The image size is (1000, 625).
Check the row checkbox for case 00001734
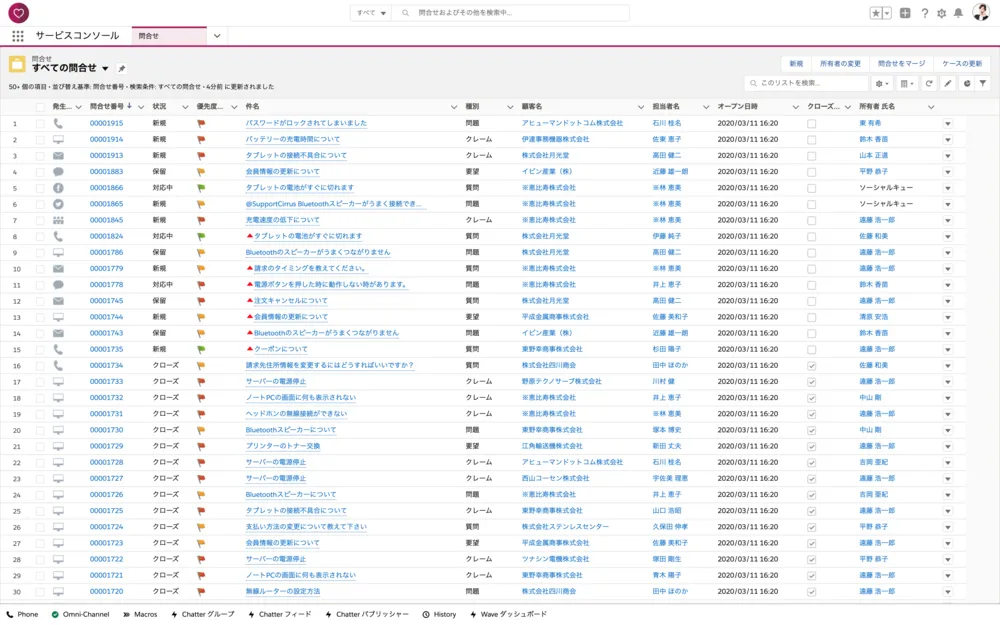(40, 366)
